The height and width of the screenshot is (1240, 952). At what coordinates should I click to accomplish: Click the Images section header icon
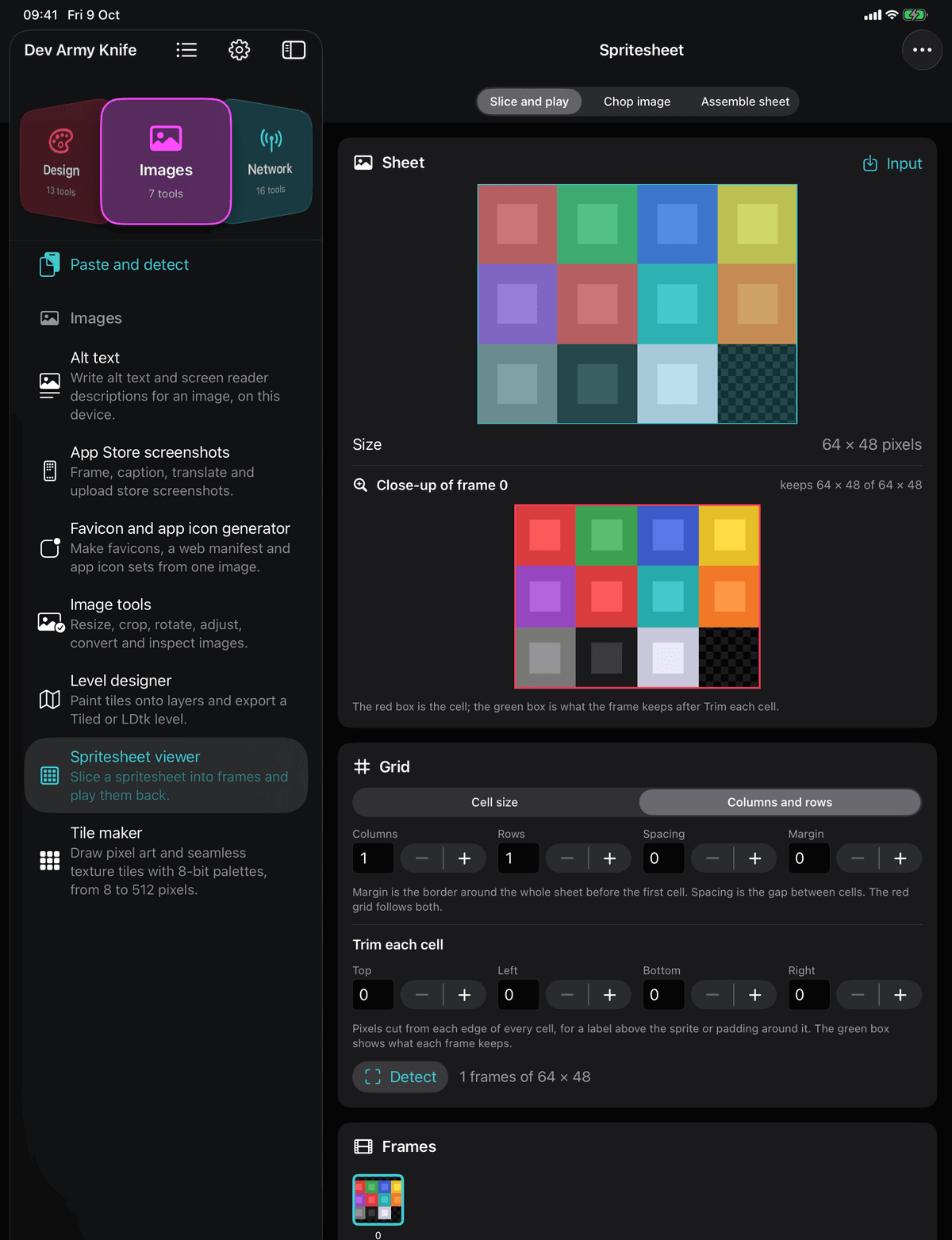(49, 318)
